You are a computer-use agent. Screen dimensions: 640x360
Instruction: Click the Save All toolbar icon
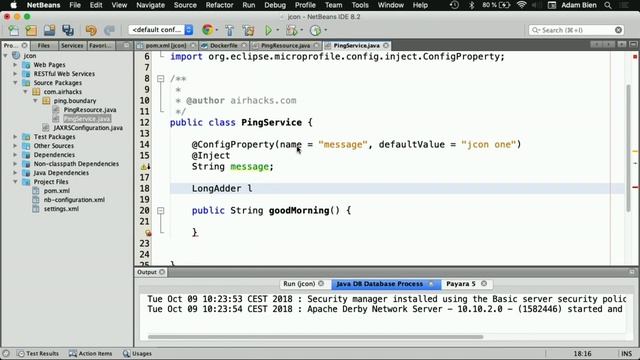[68, 30]
